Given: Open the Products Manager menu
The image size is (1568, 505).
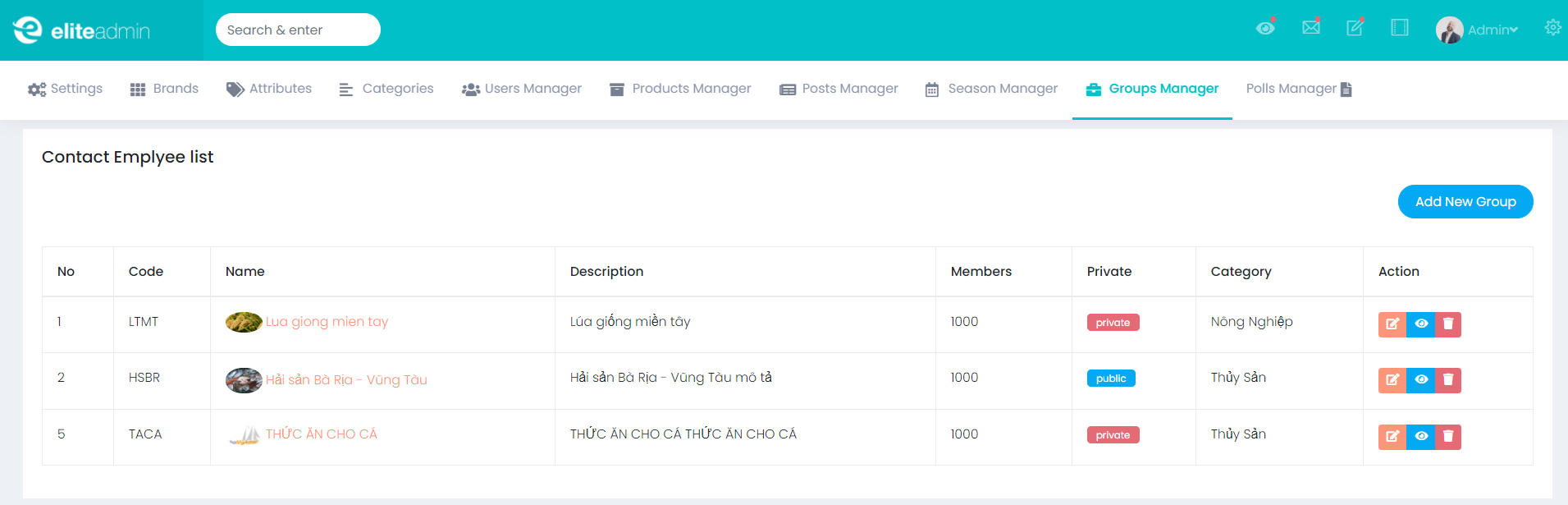Looking at the screenshot, I should (x=680, y=89).
